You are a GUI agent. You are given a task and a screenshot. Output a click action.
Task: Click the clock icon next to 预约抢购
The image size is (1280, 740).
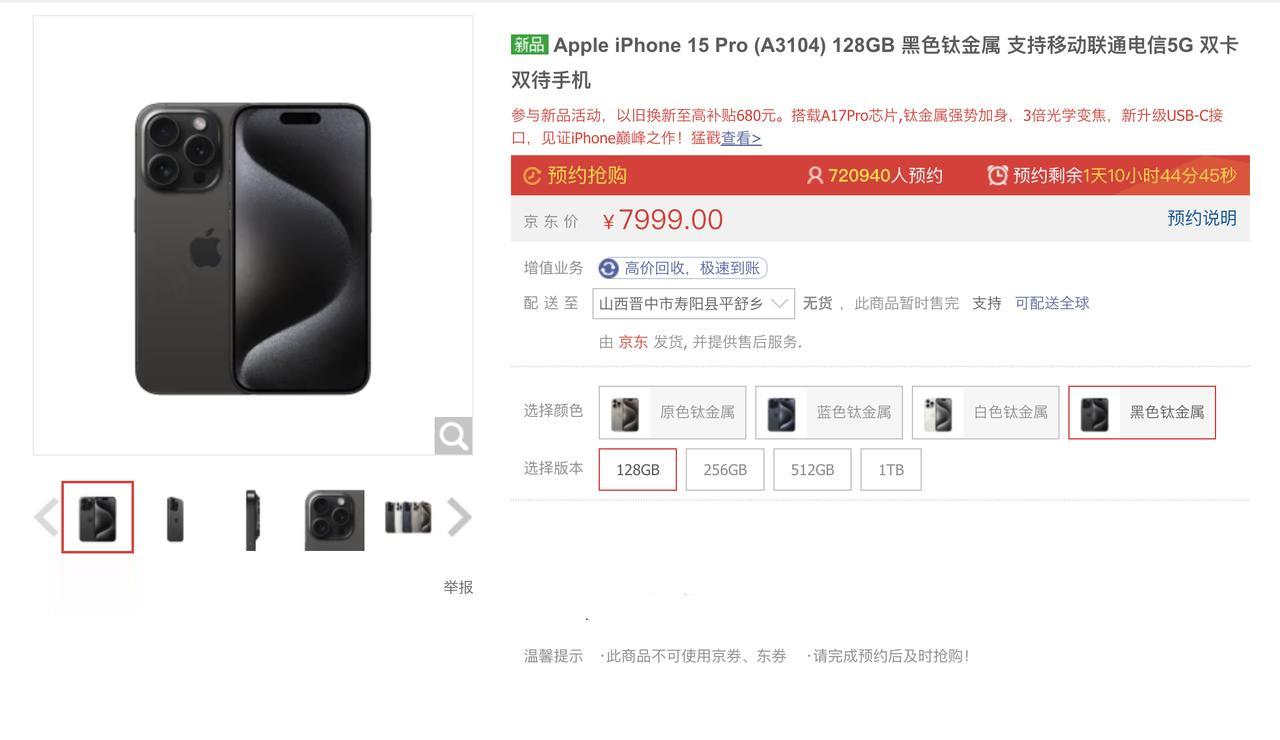tap(532, 176)
